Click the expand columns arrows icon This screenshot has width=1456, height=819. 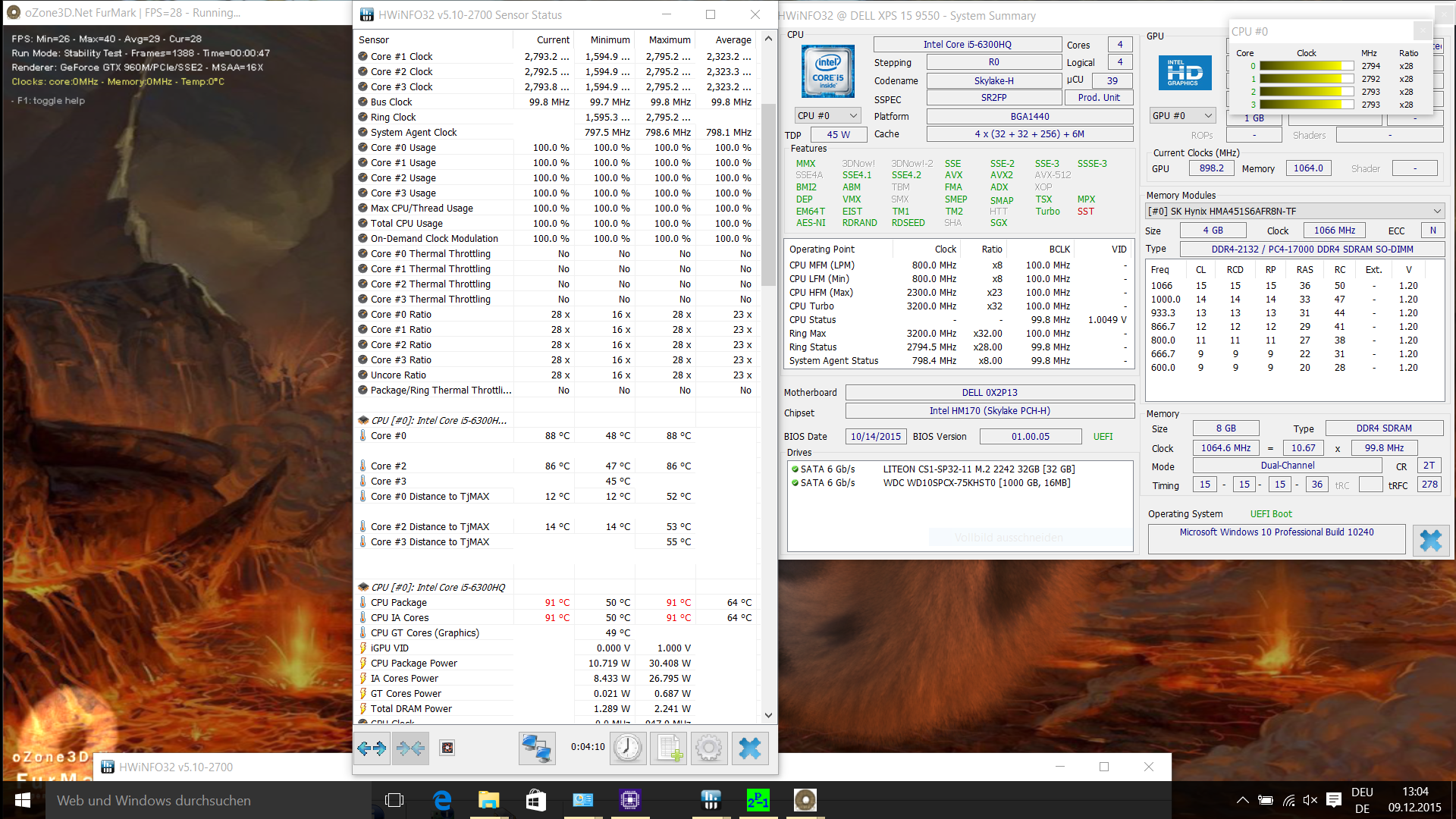(372, 748)
